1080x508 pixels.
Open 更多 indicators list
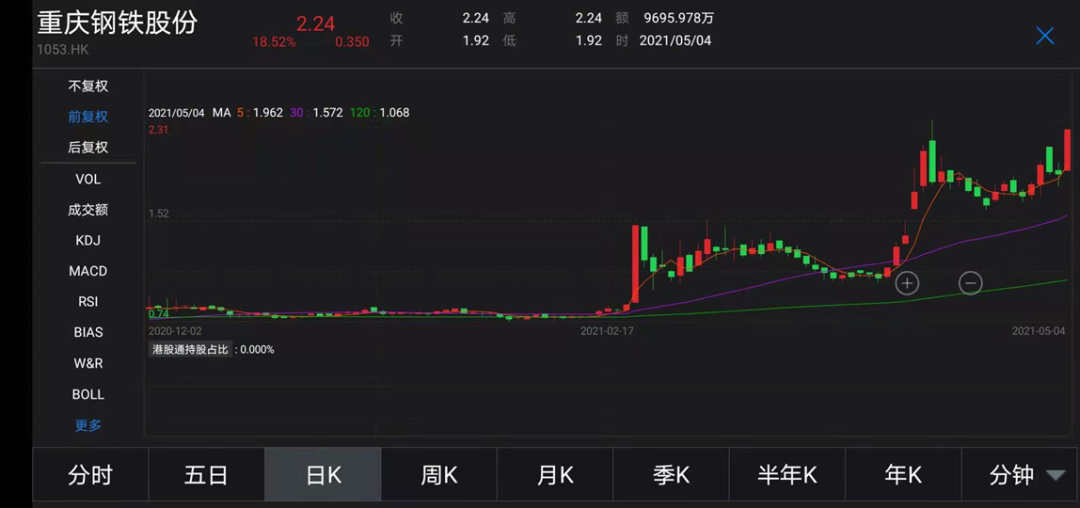pos(88,425)
